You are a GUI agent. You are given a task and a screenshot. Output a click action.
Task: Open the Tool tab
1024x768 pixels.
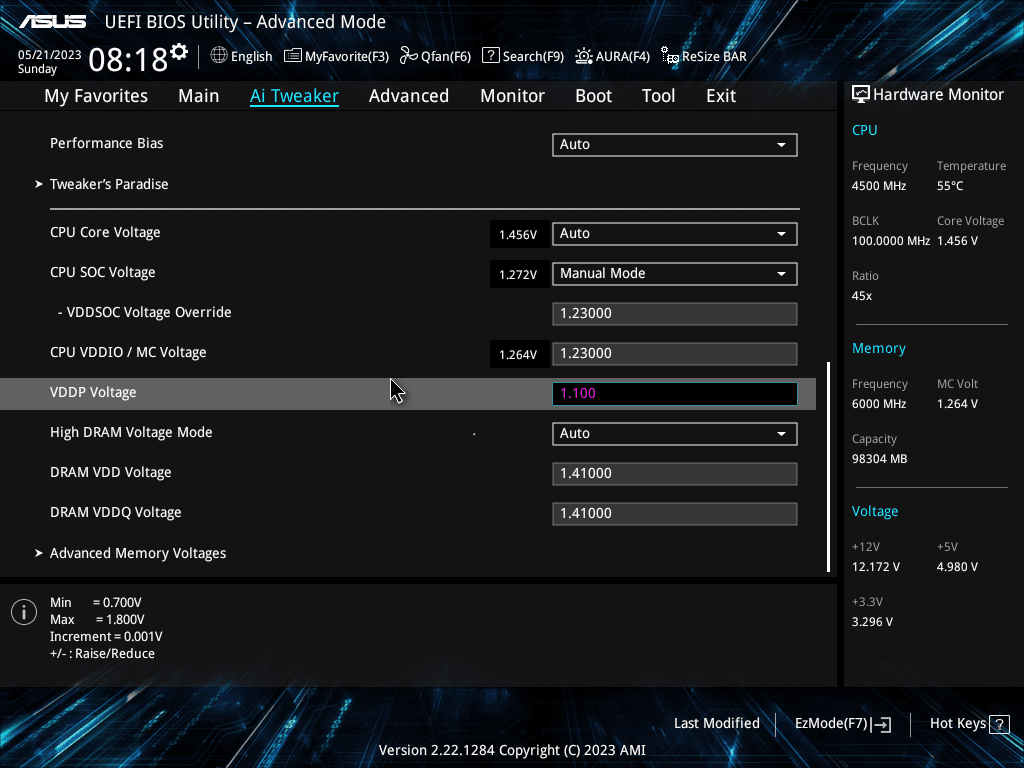point(658,96)
